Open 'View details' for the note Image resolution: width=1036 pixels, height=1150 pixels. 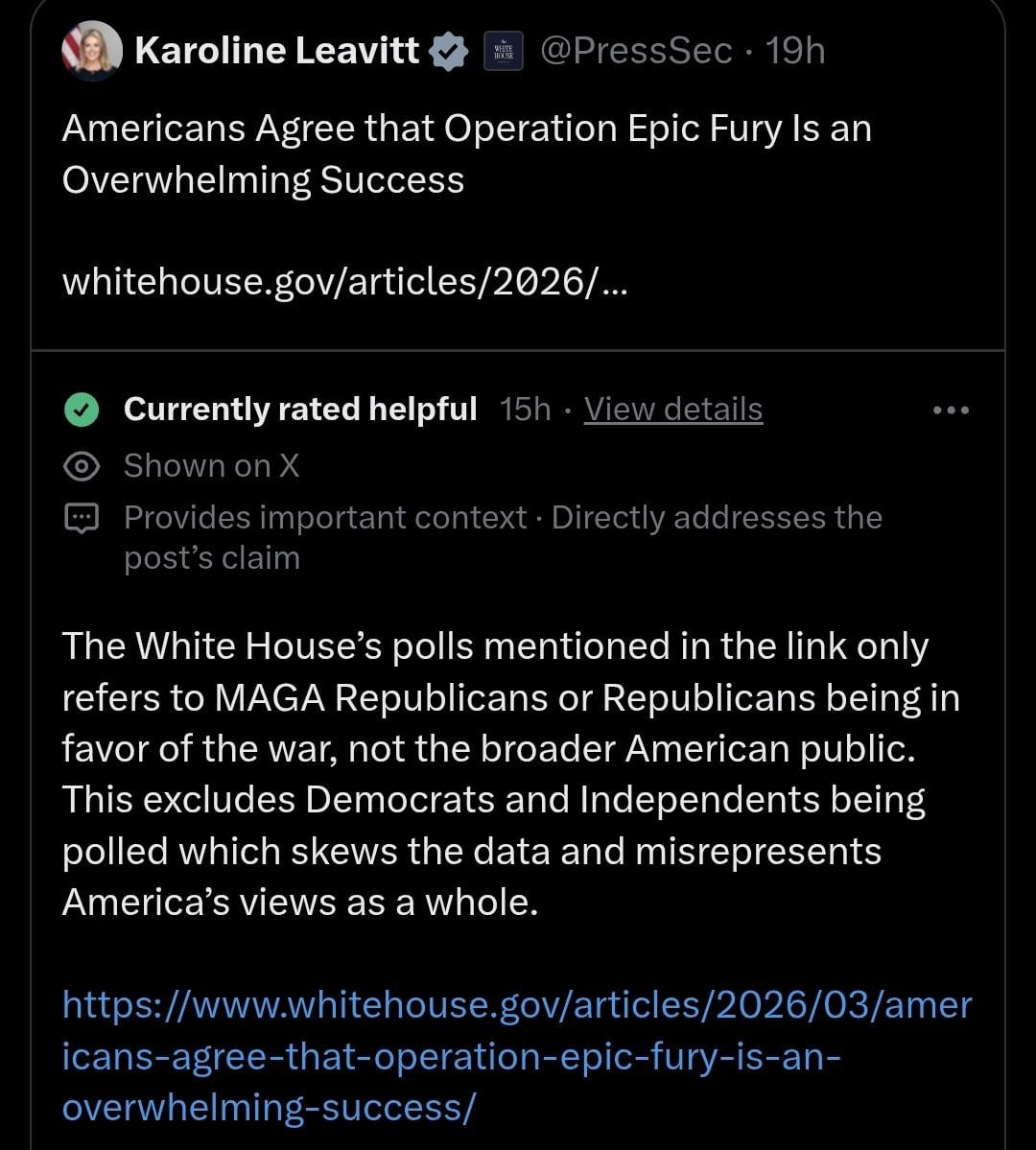[673, 410]
